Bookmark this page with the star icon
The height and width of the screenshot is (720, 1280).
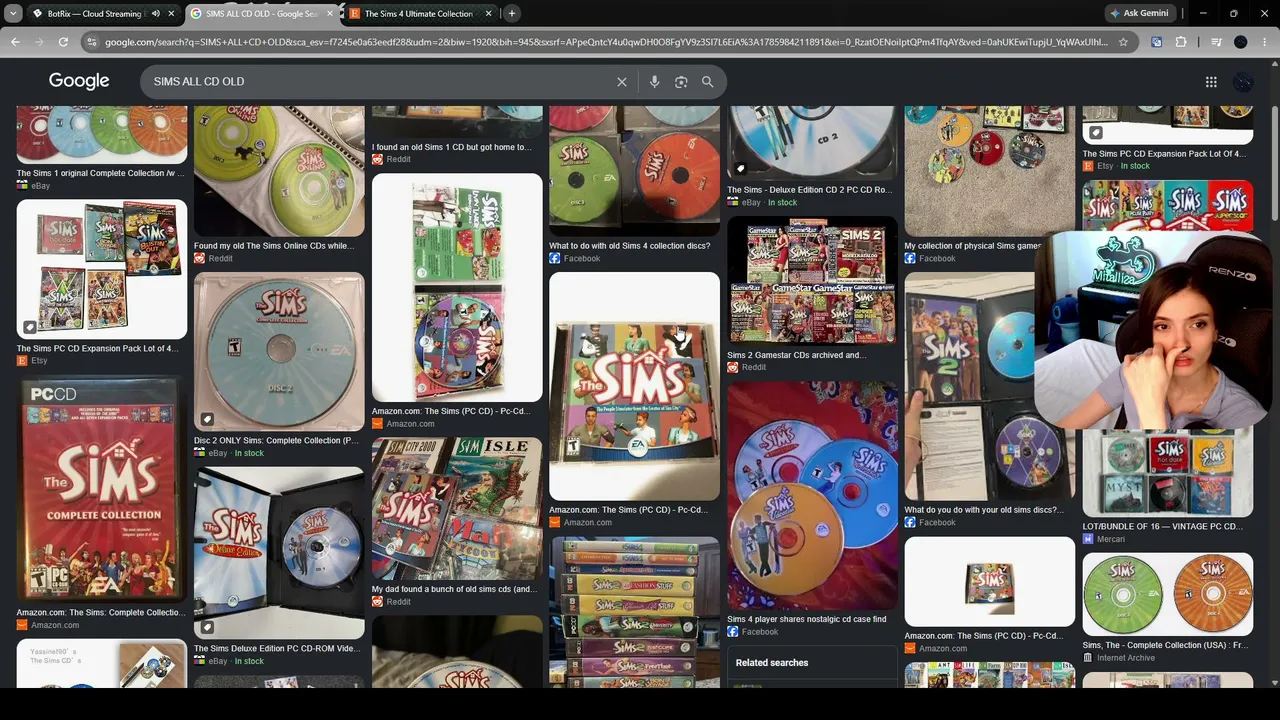click(1123, 42)
